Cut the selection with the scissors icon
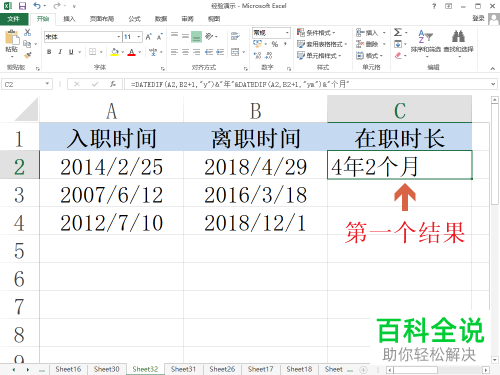The width and height of the screenshot is (500, 375). [x=28, y=32]
